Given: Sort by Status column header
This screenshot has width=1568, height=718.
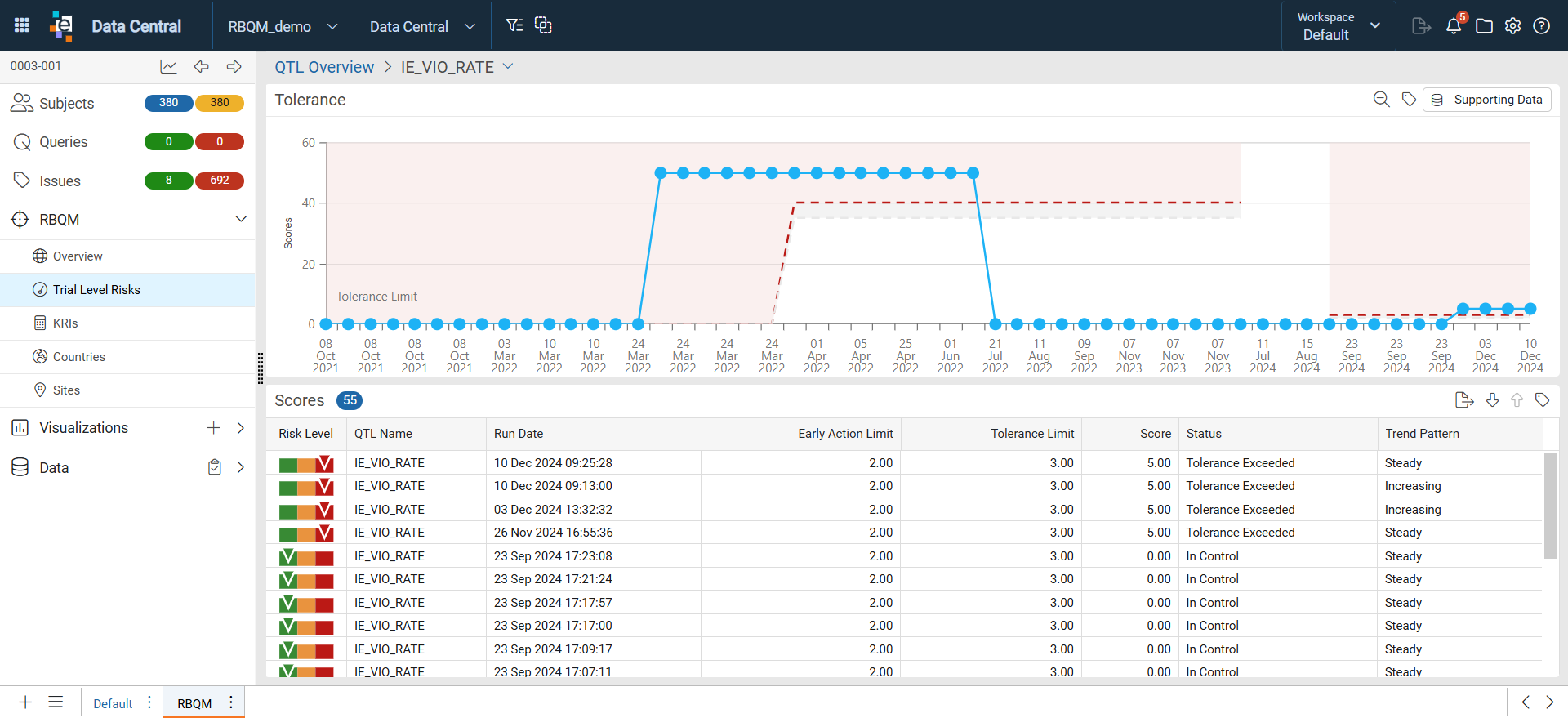Looking at the screenshot, I should click(x=1204, y=434).
